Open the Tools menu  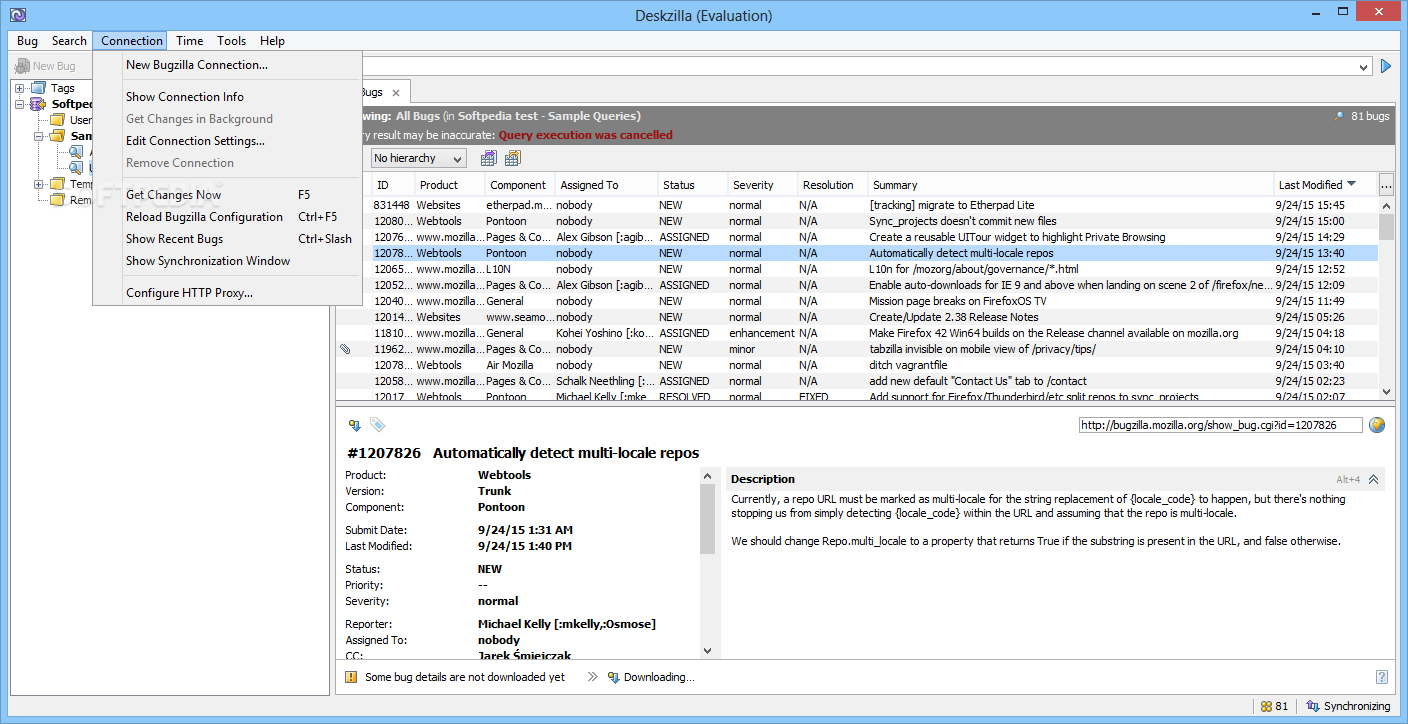coord(231,41)
